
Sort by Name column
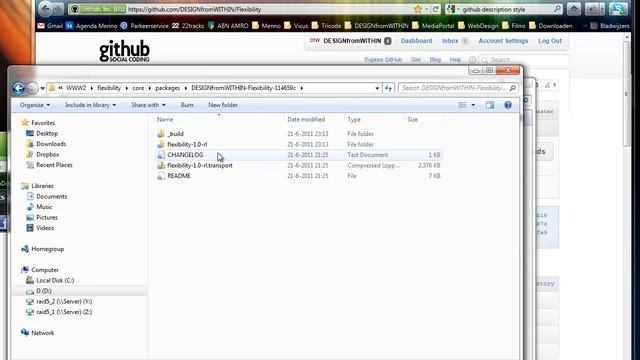tap(165, 119)
